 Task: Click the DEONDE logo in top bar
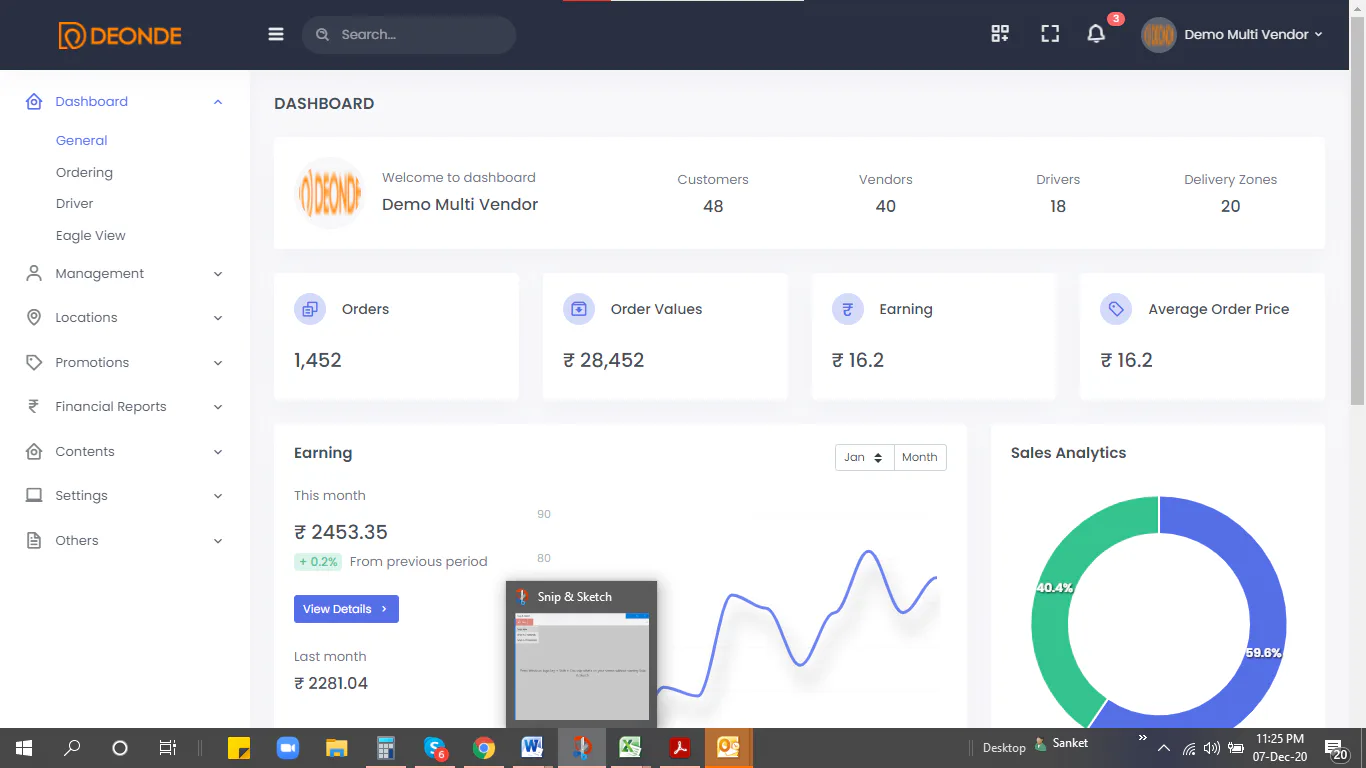tap(120, 36)
